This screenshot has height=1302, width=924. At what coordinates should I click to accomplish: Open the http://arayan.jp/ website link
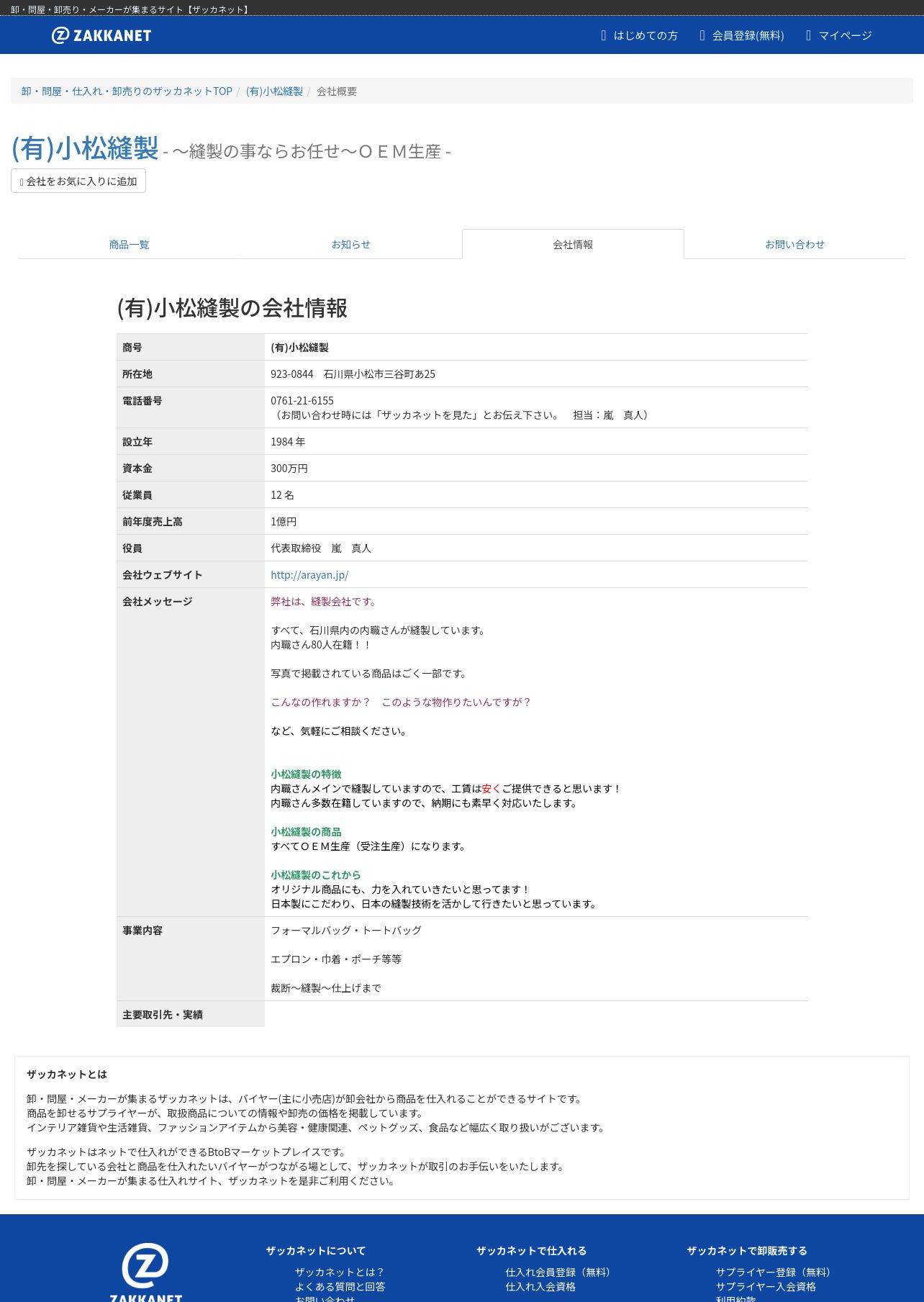pyautogui.click(x=309, y=575)
